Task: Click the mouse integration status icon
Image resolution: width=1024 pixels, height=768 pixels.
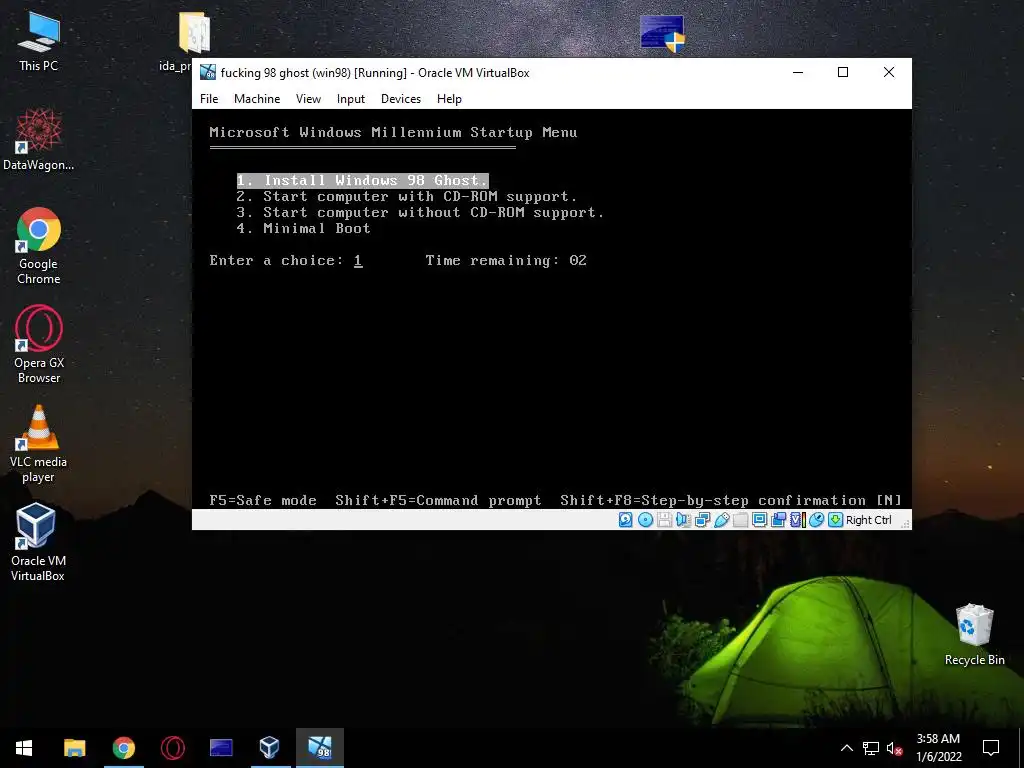Action: coord(816,520)
